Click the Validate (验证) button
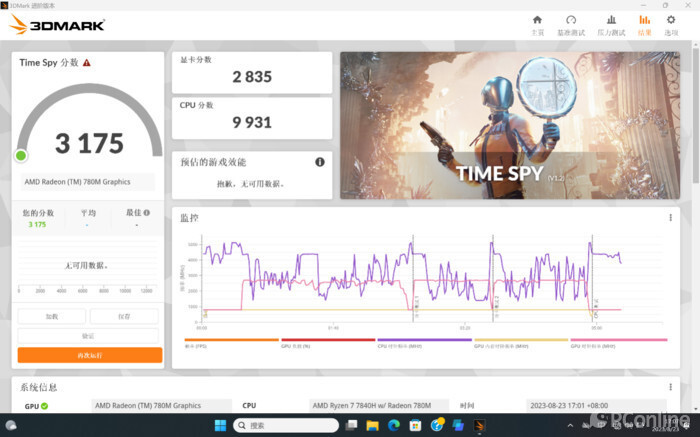Viewport: 700px width, 437px height. pyautogui.click(x=88, y=336)
